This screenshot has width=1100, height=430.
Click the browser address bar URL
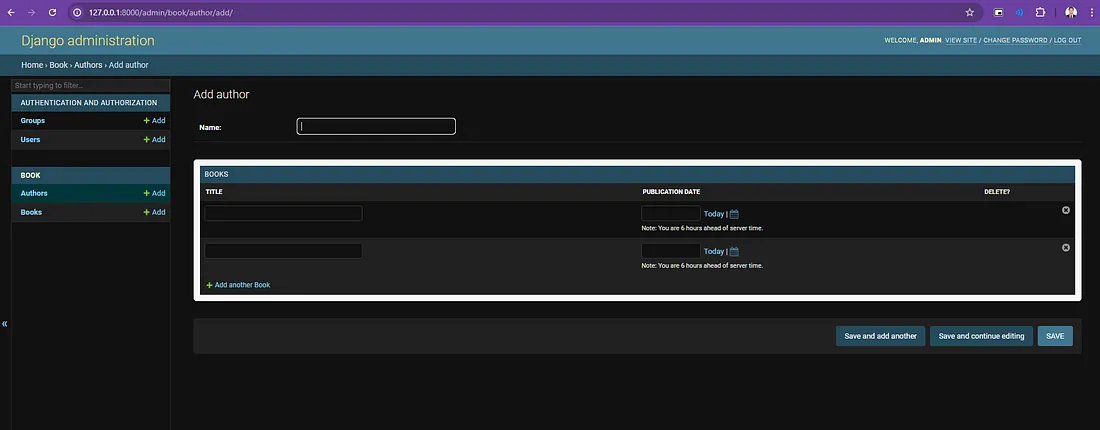[x=161, y=13]
